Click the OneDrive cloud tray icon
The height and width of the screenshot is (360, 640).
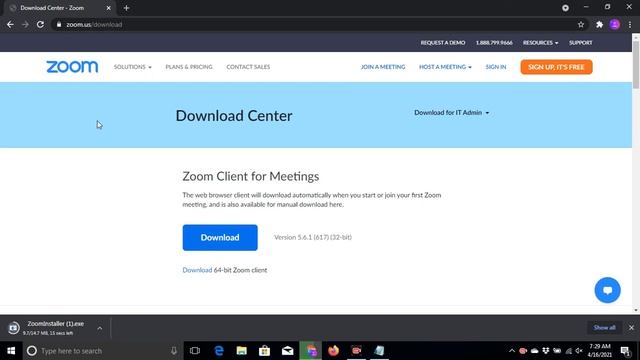[x=534, y=351]
